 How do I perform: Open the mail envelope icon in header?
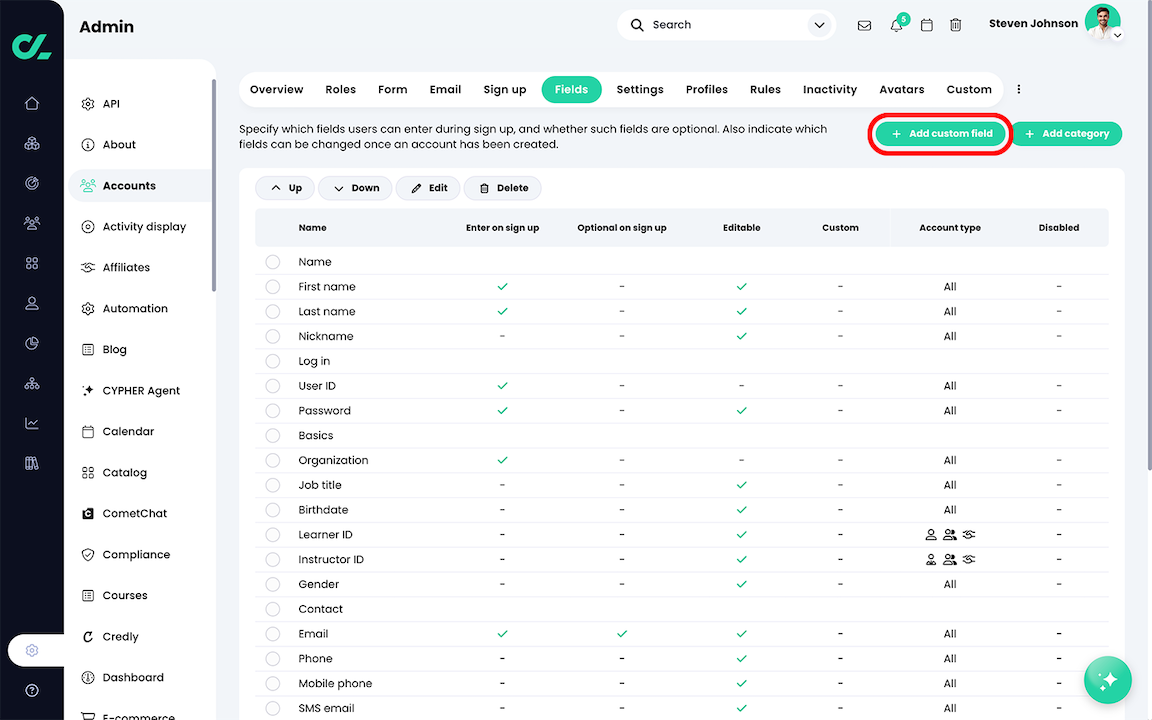(864, 25)
